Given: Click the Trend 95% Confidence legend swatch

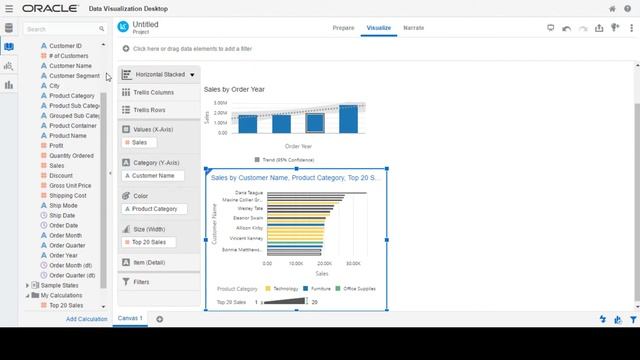Looking at the screenshot, I should tap(257, 160).
